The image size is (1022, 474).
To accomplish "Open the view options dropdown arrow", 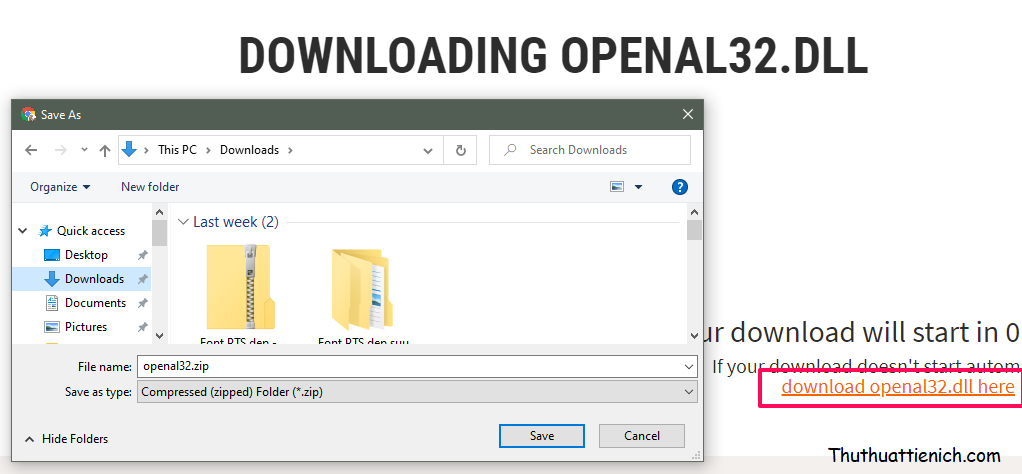I will 638,187.
